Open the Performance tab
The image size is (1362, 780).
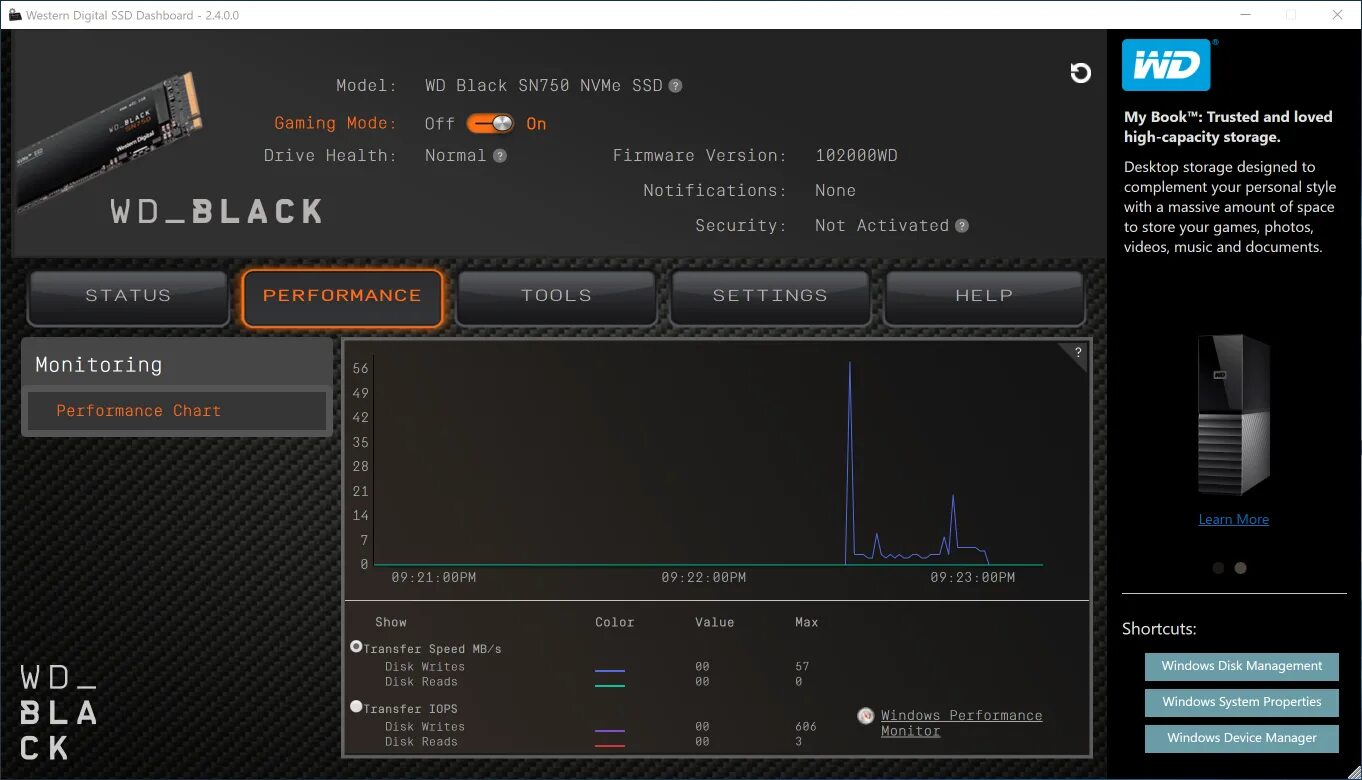(342, 297)
